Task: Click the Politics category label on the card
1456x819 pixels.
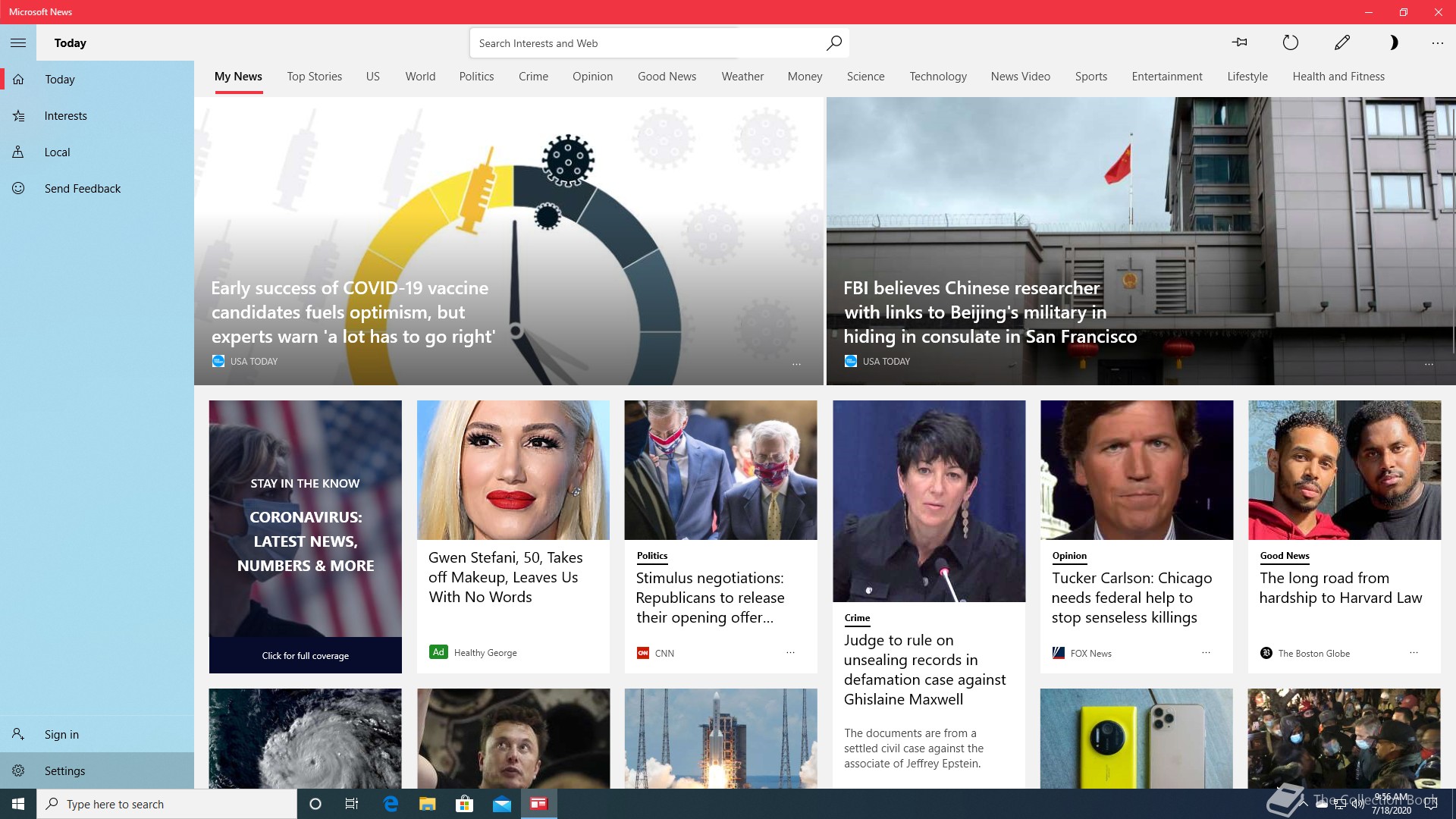Action: tap(652, 556)
